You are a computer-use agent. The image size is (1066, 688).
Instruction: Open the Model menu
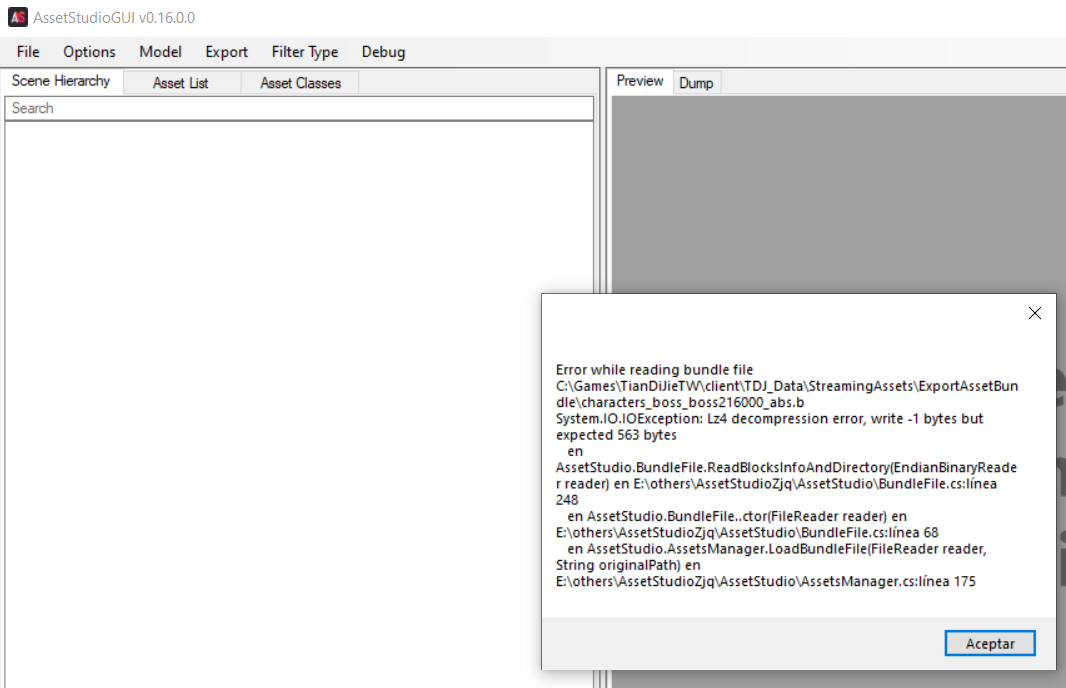[x=160, y=51]
